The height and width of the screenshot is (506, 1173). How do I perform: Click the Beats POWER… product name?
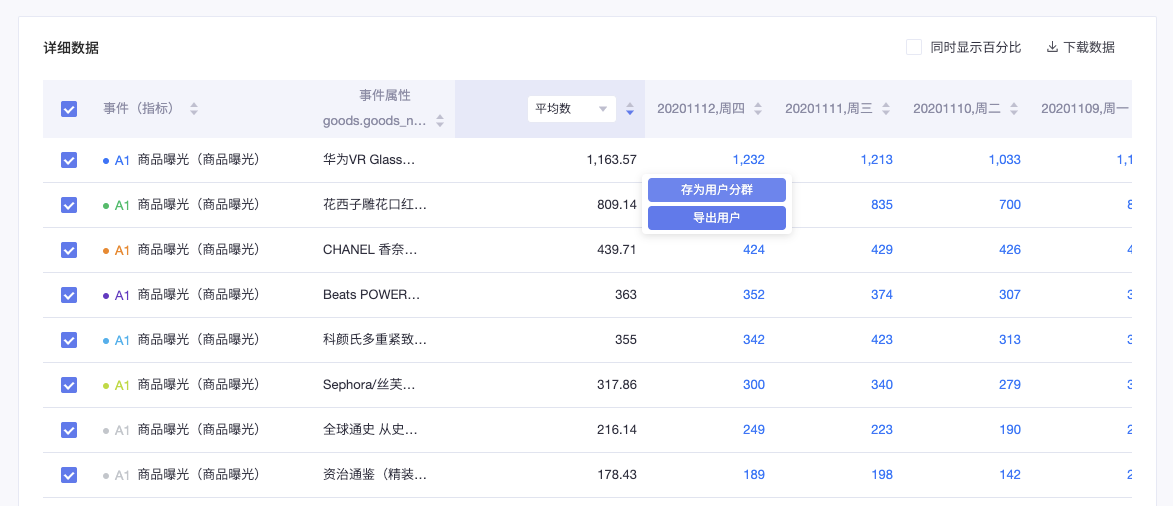371,294
